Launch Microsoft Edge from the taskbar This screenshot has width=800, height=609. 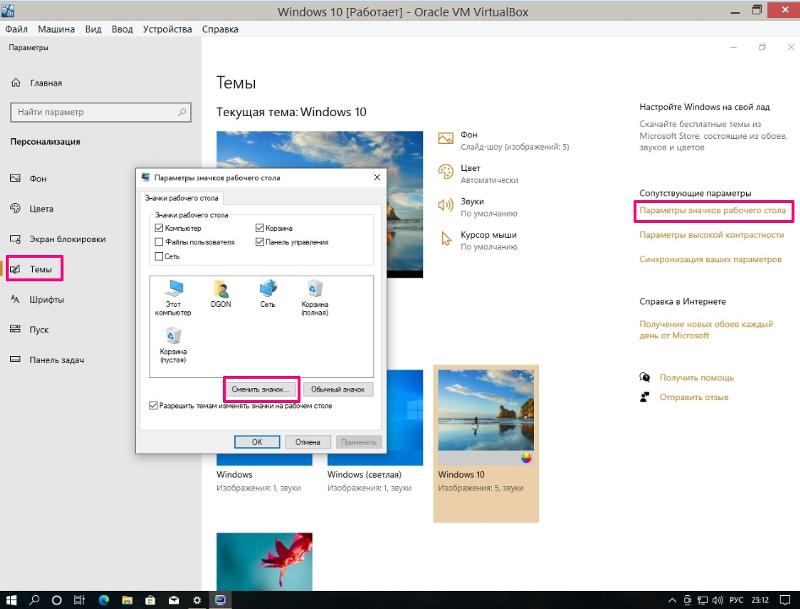coord(103,600)
